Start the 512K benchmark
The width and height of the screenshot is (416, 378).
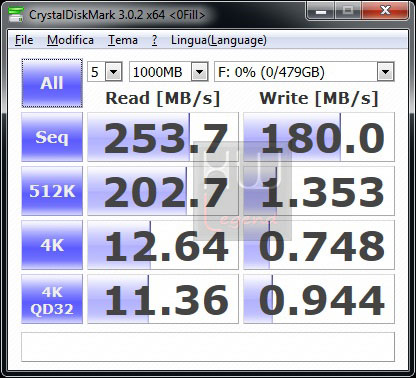[52, 191]
